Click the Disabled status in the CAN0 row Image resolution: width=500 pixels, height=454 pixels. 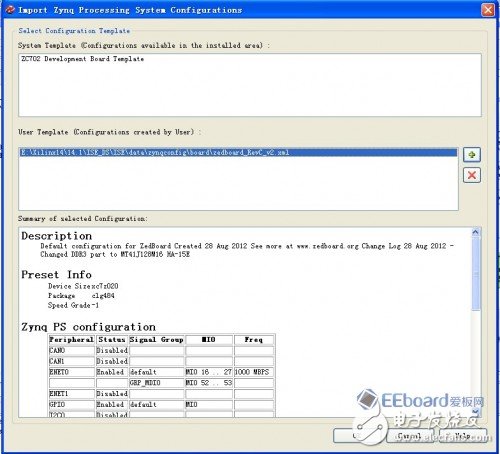coord(112,351)
